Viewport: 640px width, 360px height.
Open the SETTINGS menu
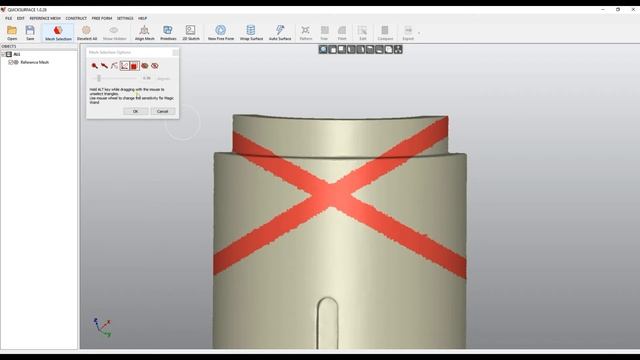(x=125, y=18)
